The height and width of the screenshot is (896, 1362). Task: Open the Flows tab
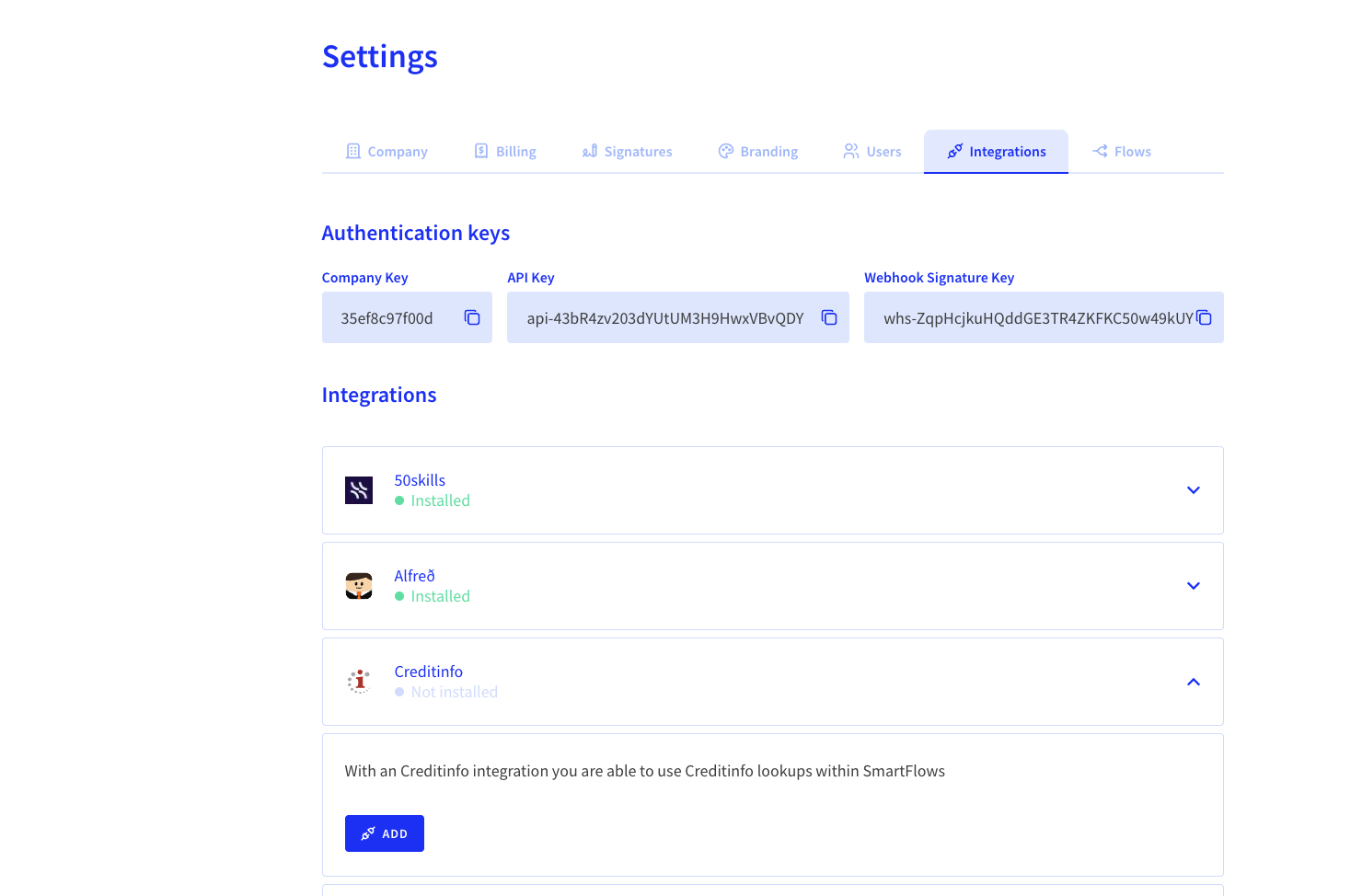pos(1121,151)
